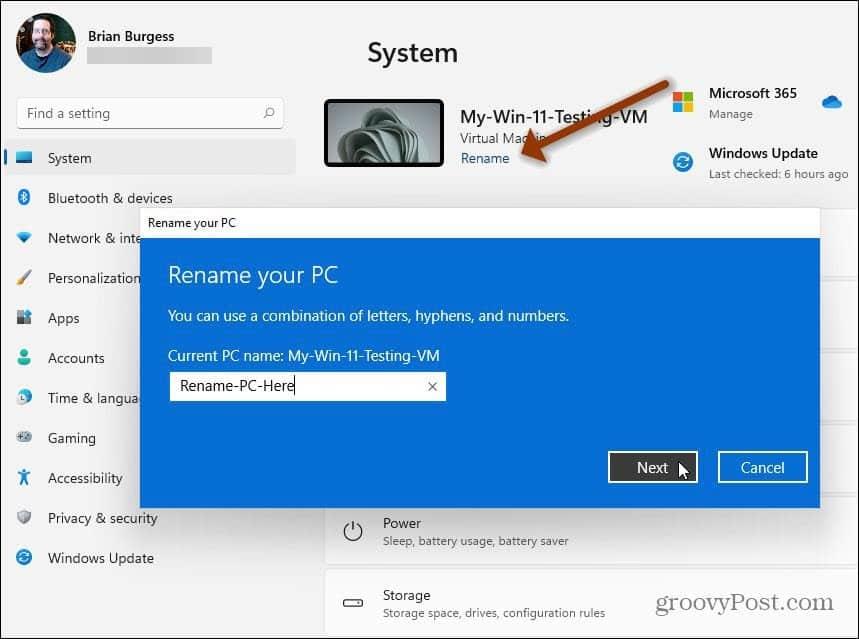Image resolution: width=859 pixels, height=639 pixels.
Task: Click the PC desktop wallpaper thumbnail
Action: [384, 133]
